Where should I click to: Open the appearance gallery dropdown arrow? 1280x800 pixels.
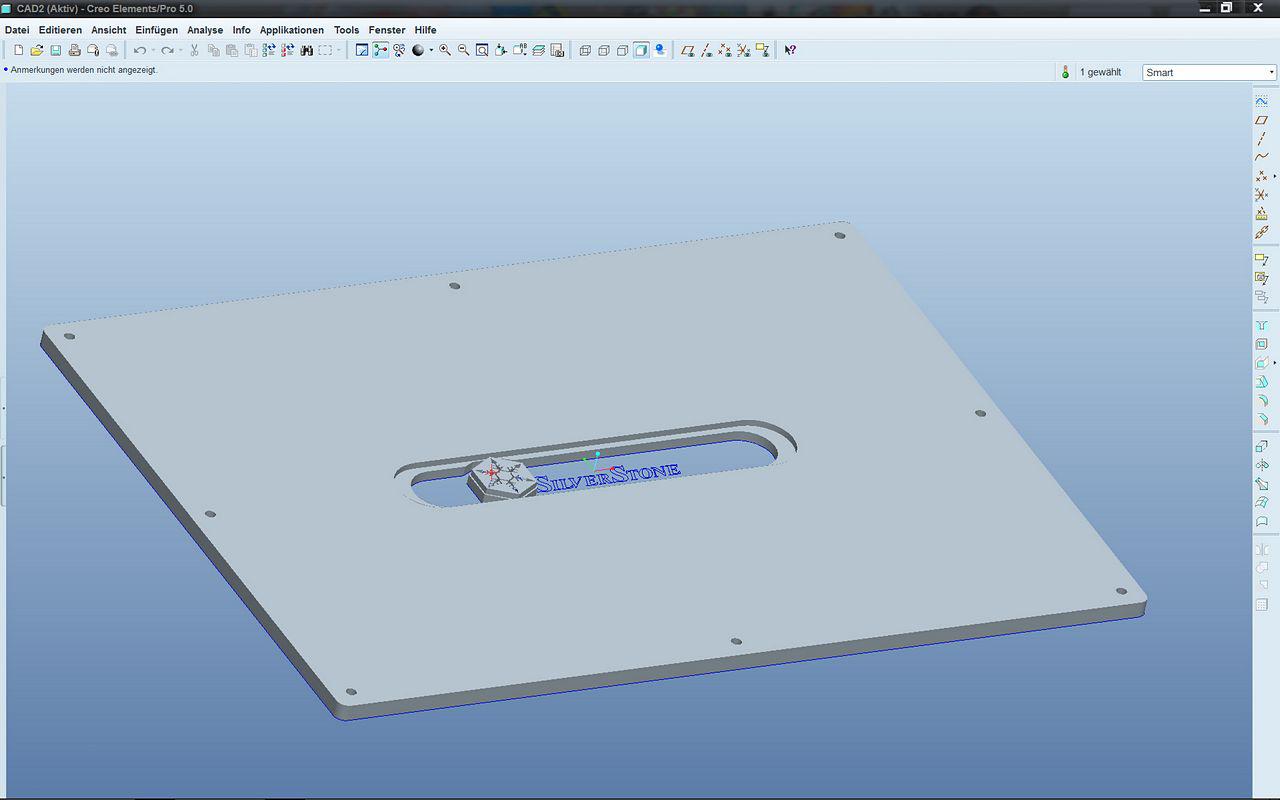431,50
